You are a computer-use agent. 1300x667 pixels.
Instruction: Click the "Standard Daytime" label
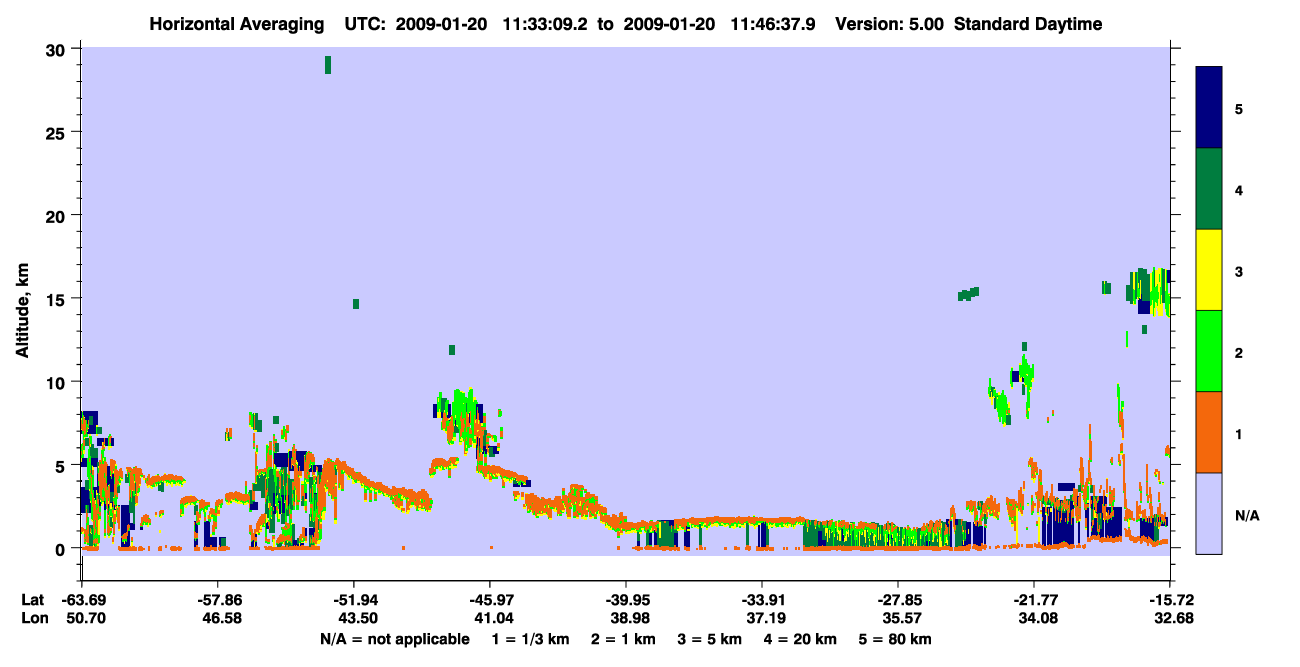tap(1028, 24)
